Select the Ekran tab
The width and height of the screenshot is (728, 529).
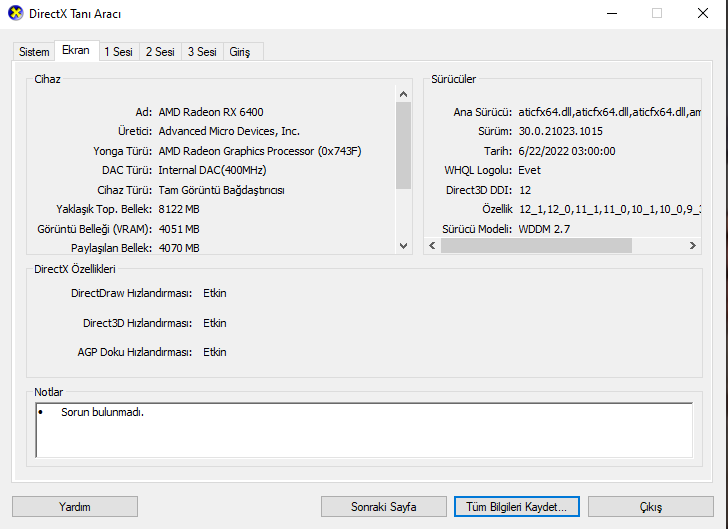(76, 50)
